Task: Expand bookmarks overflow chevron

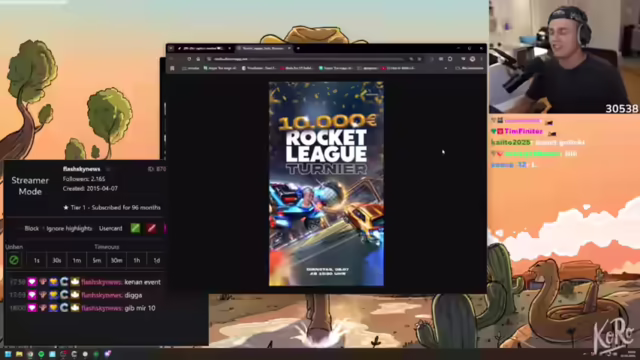Action: (446, 68)
